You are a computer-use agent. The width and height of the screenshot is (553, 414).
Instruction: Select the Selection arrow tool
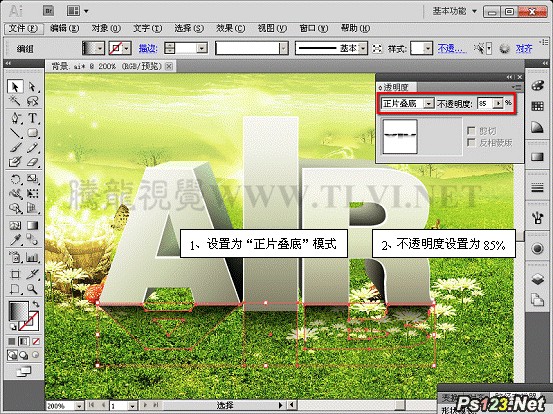point(15,86)
